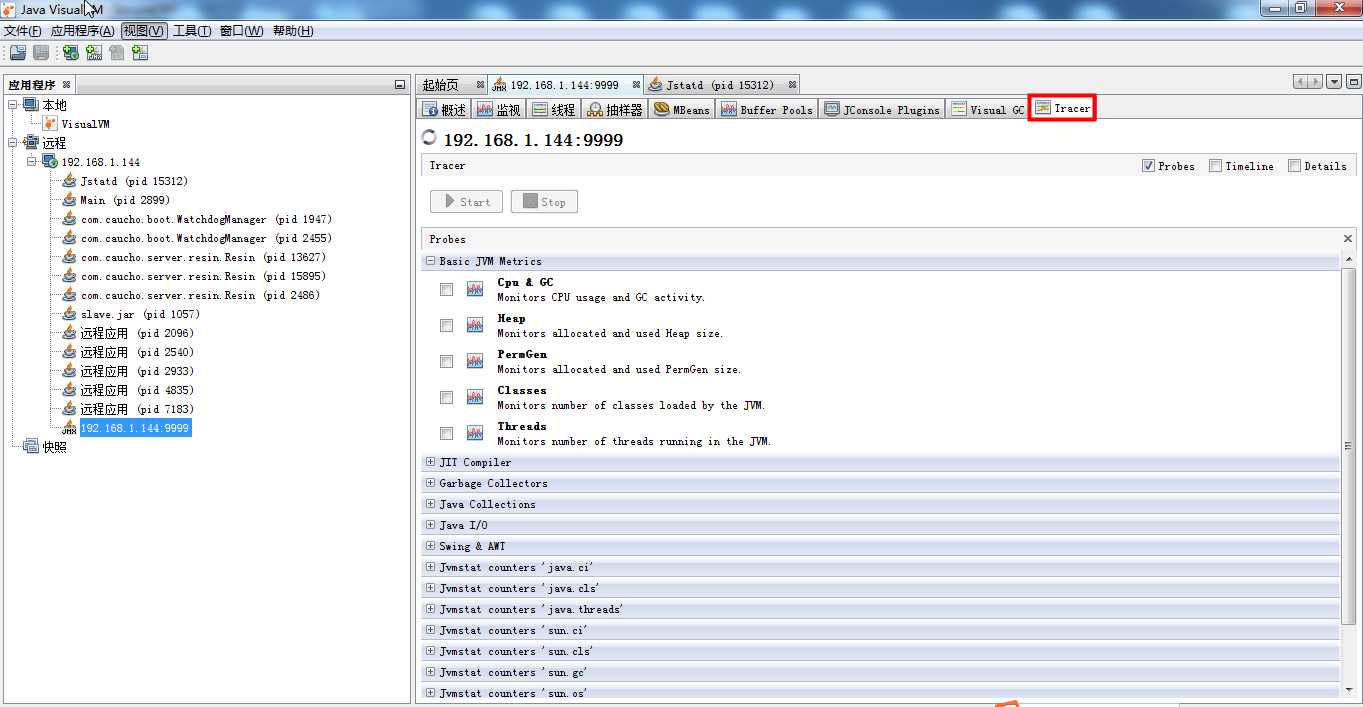The width and height of the screenshot is (1363, 707).
Task: Expand the Garbage Collectors section
Action: point(431,483)
